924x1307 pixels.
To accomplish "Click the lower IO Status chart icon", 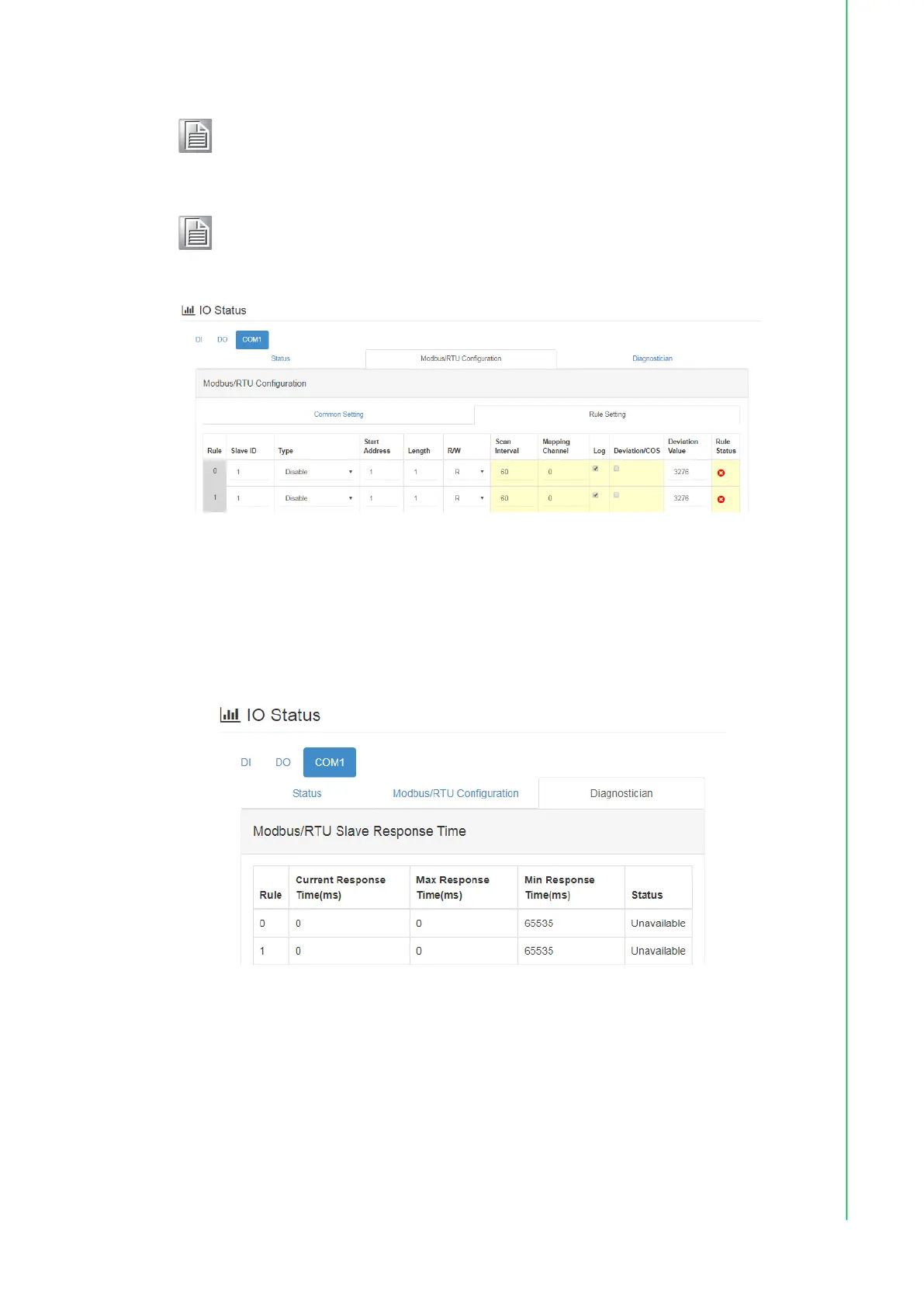I will pyautogui.click(x=230, y=715).
